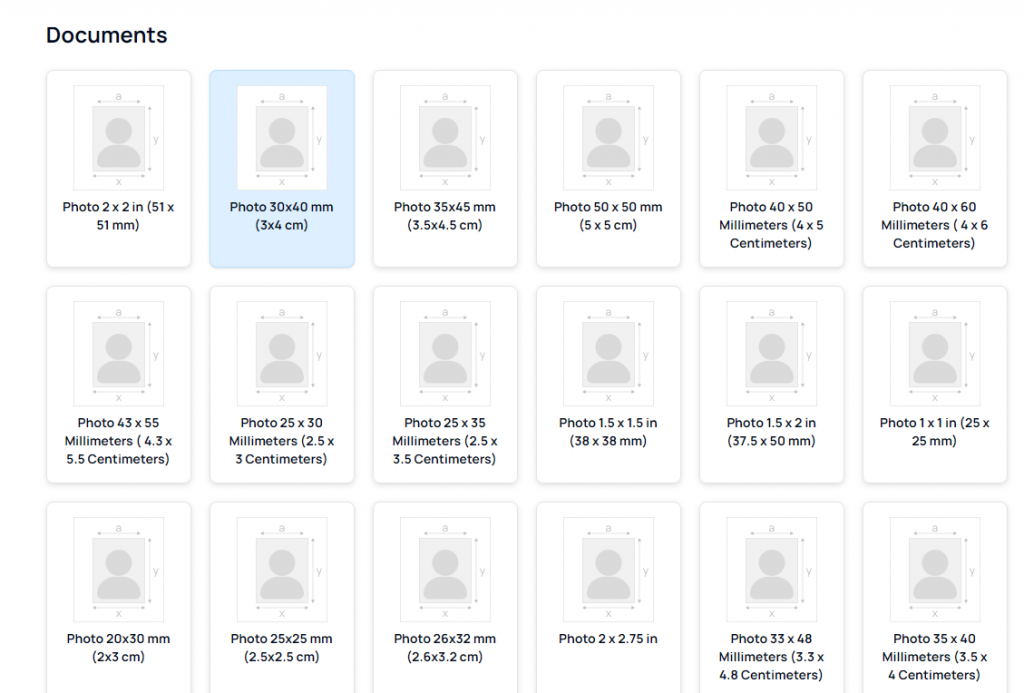
Task: Click the Photo 26x32 mm label
Action: pyautogui.click(x=445, y=648)
